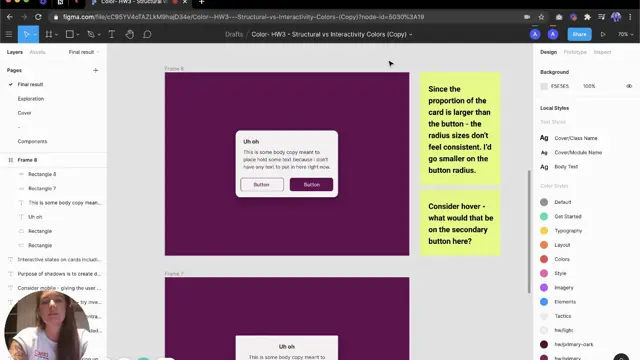Select the Cover/Class Name text style
Image resolution: width=640 pixels, height=360 pixels.
[576, 138]
